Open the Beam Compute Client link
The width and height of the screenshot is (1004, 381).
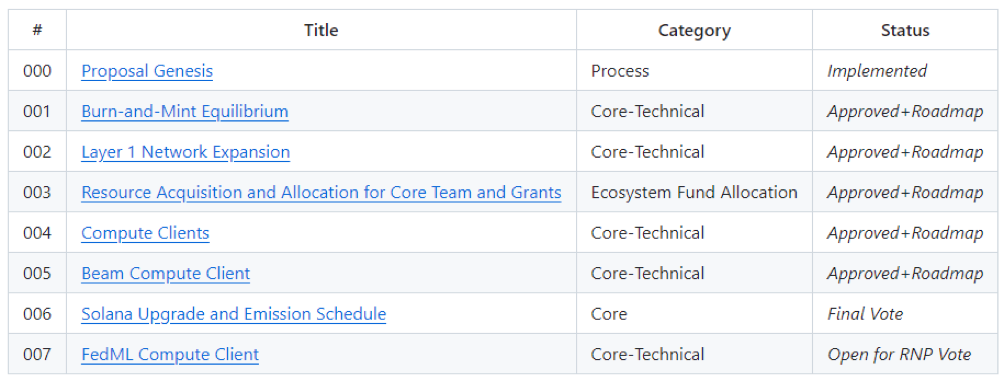click(x=165, y=273)
